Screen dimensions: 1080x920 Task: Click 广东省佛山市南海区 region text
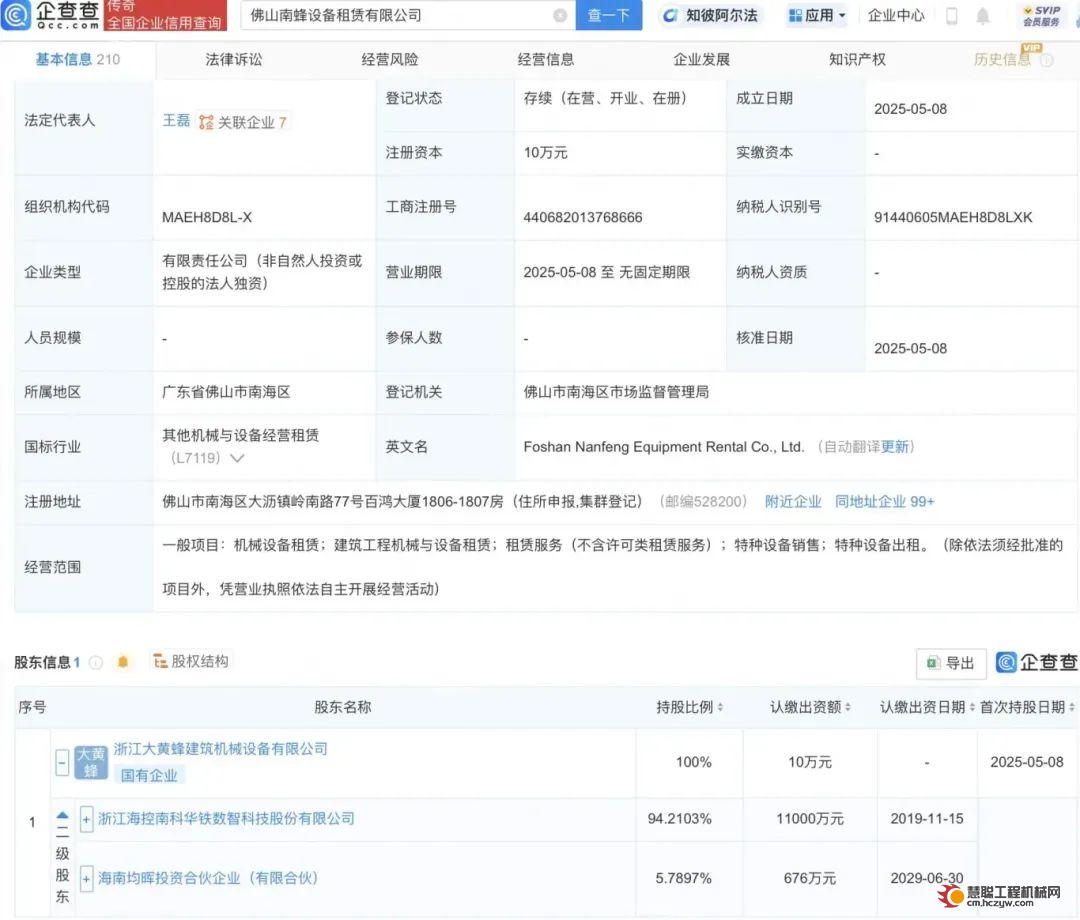[x=226, y=393]
